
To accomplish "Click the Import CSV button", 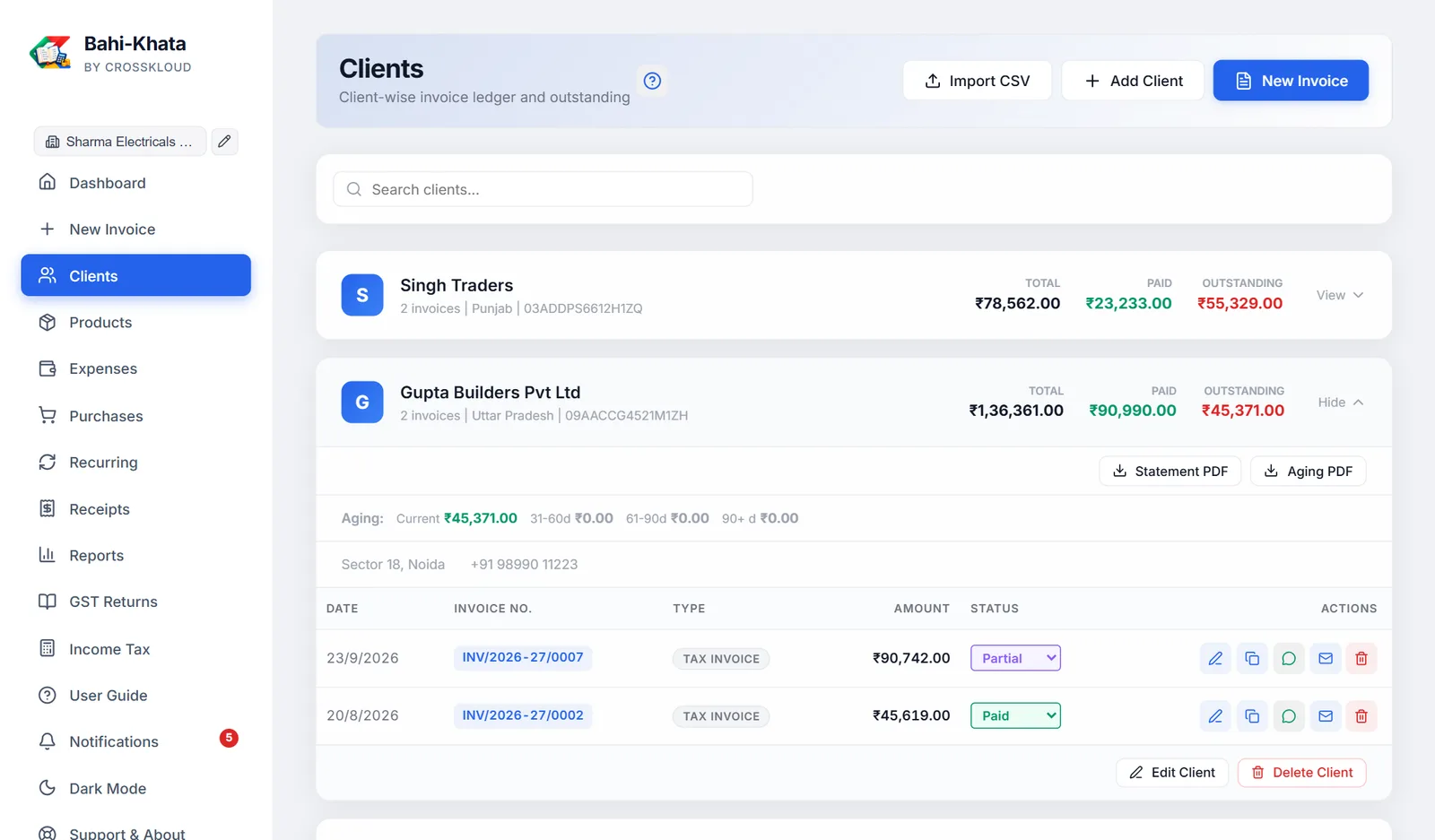I will tap(977, 81).
